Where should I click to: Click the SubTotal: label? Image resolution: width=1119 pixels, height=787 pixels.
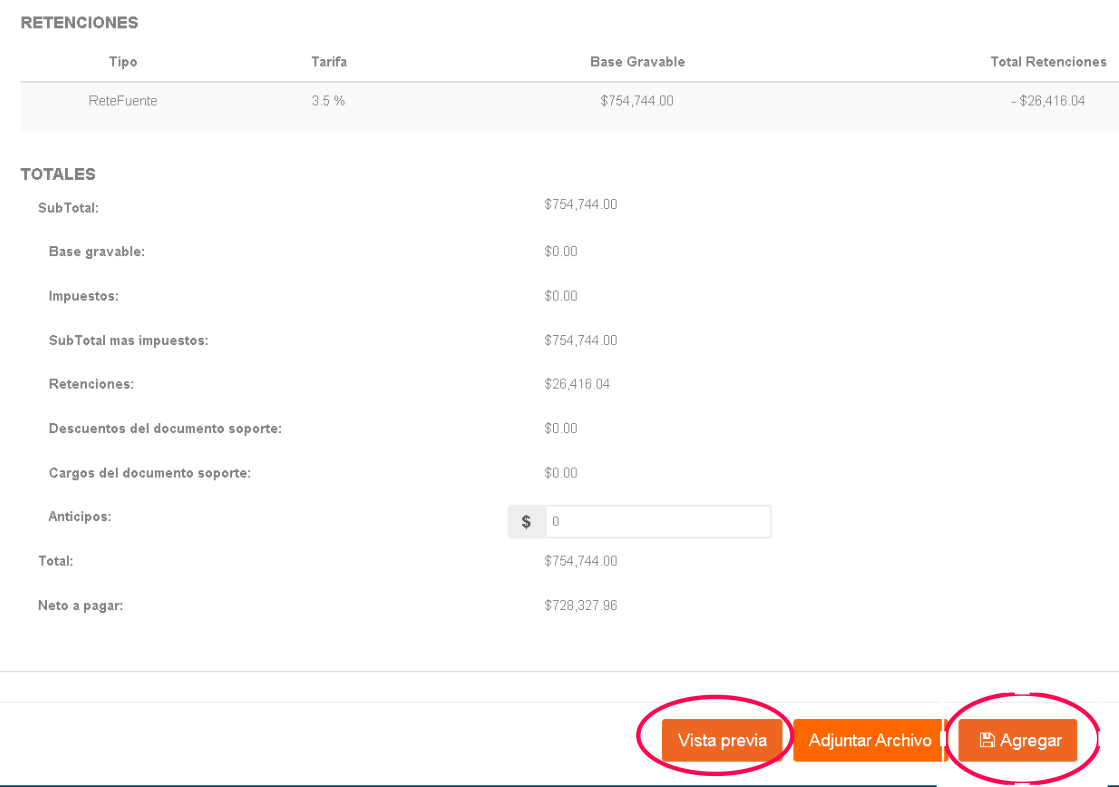tap(68, 208)
